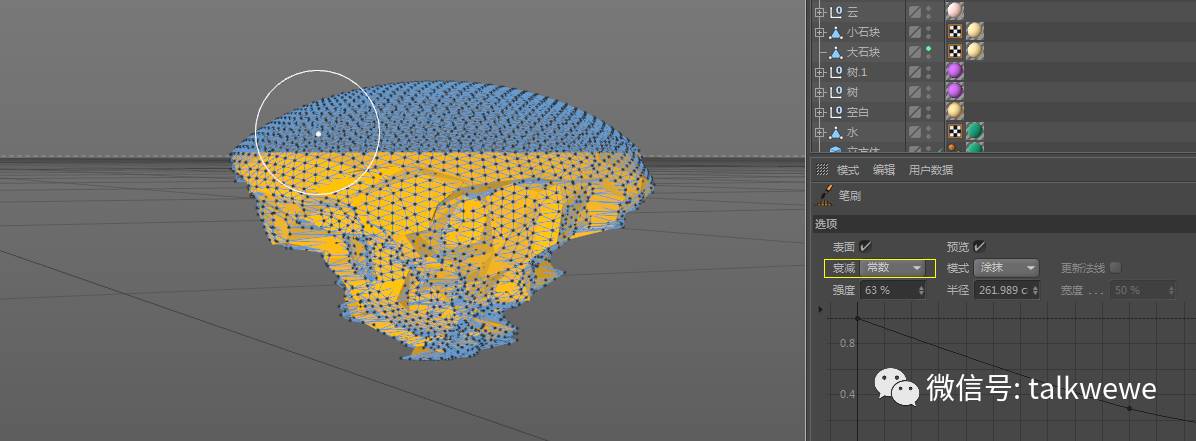1196x441 pixels.
Task: Select the beige material tag on 小石块
Action: (x=975, y=31)
